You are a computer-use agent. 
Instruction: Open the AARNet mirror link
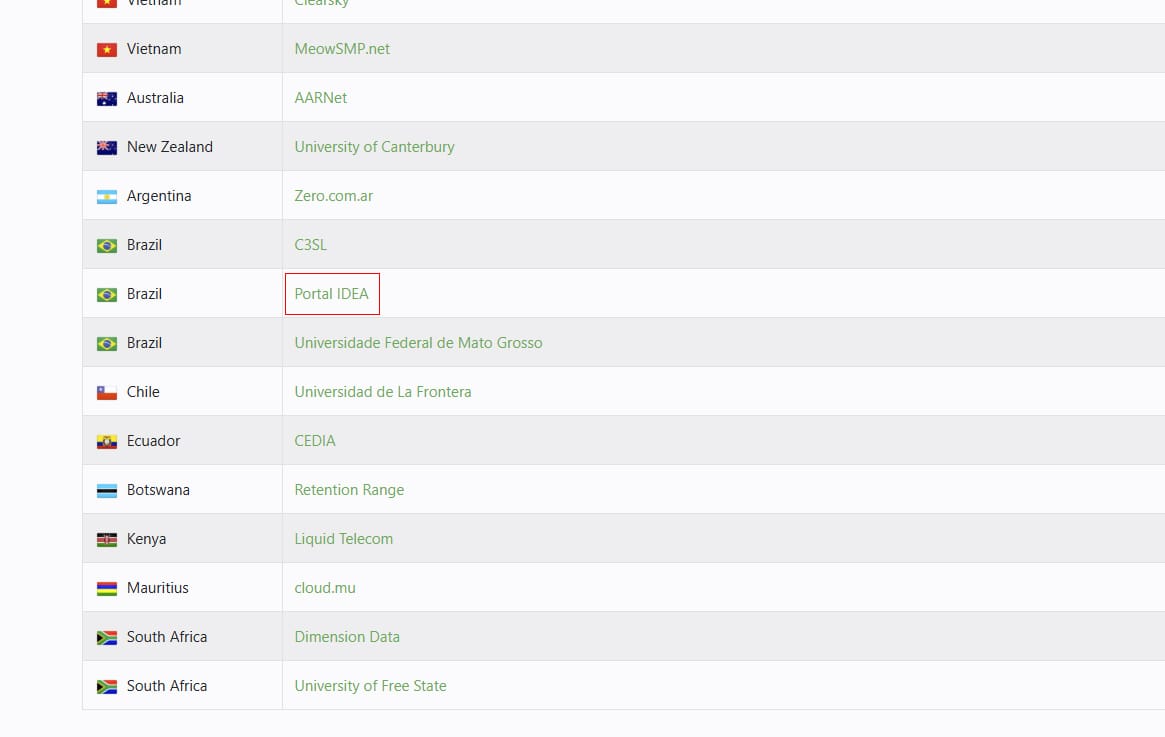point(321,98)
